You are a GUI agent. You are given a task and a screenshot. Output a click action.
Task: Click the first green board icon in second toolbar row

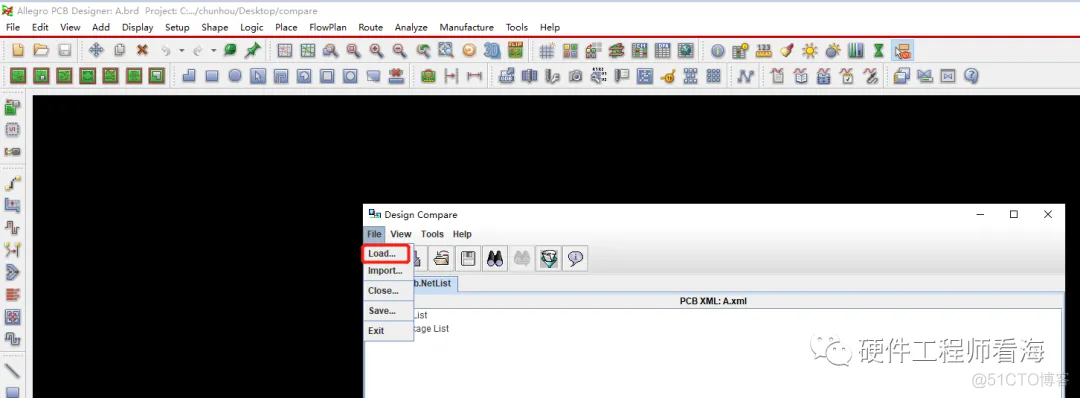tap(18, 76)
